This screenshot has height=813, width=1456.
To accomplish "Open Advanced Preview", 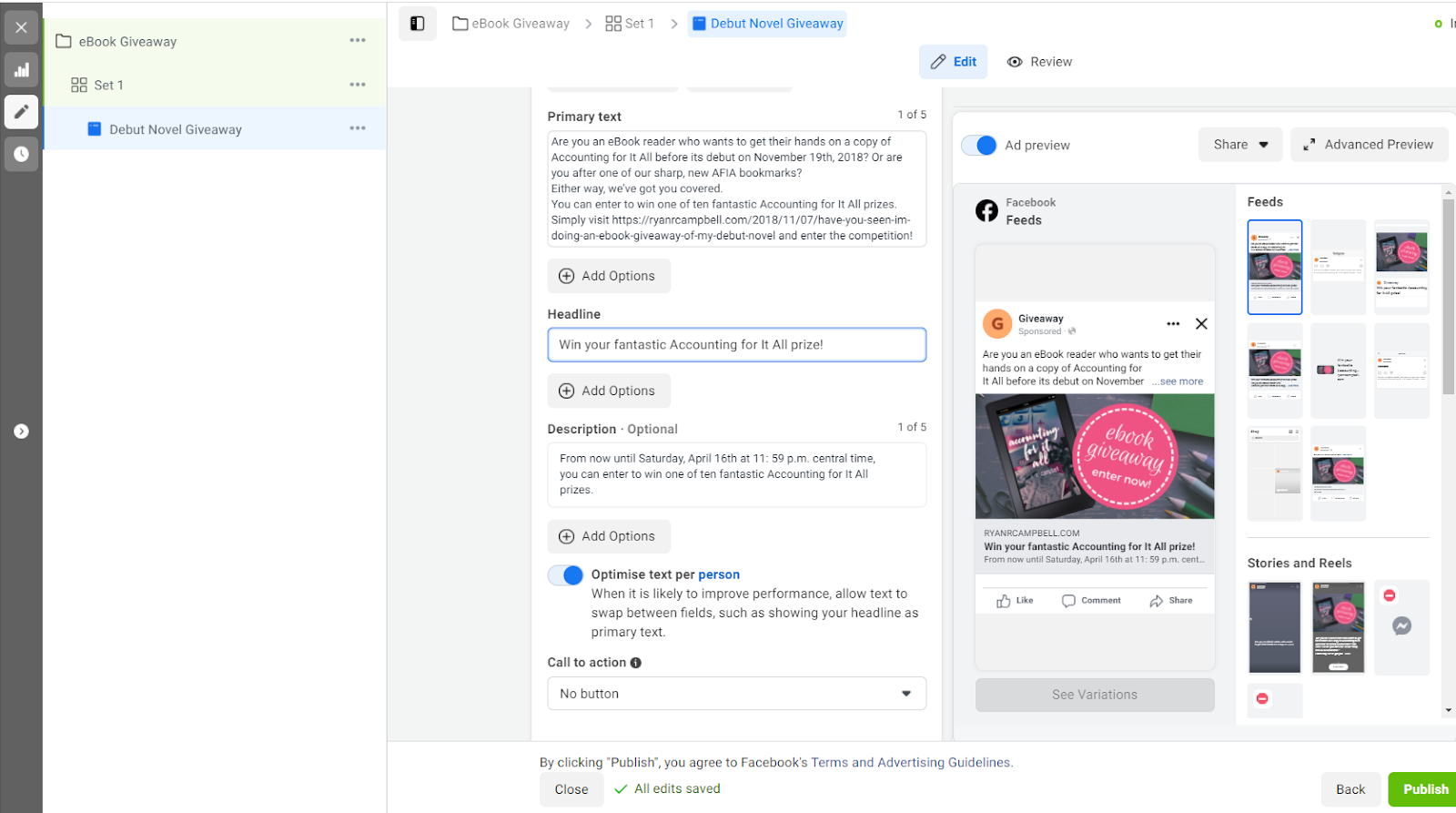I will point(1369,145).
